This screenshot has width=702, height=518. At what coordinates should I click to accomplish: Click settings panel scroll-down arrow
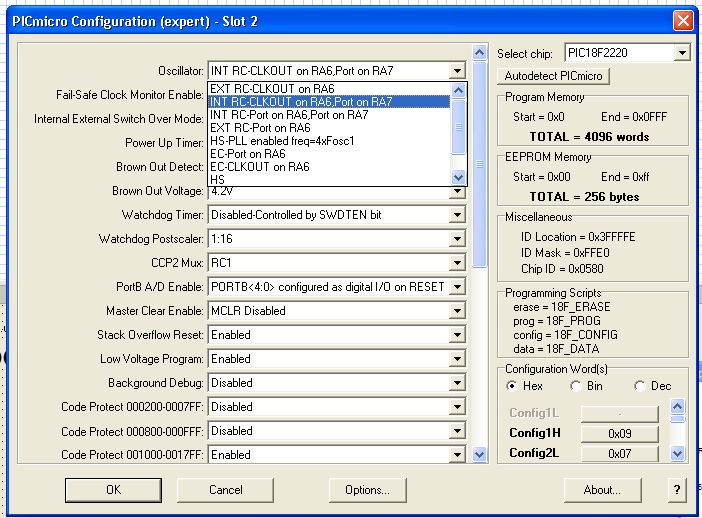click(x=479, y=455)
